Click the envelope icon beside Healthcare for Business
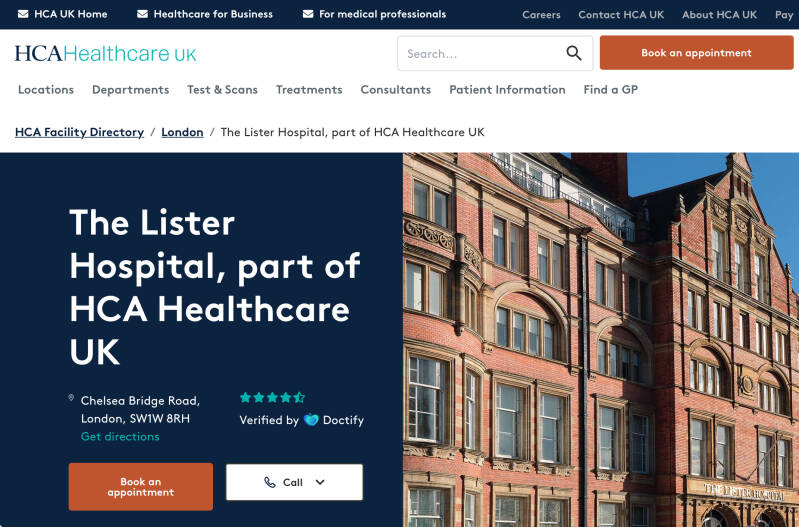799x527 pixels. point(143,14)
